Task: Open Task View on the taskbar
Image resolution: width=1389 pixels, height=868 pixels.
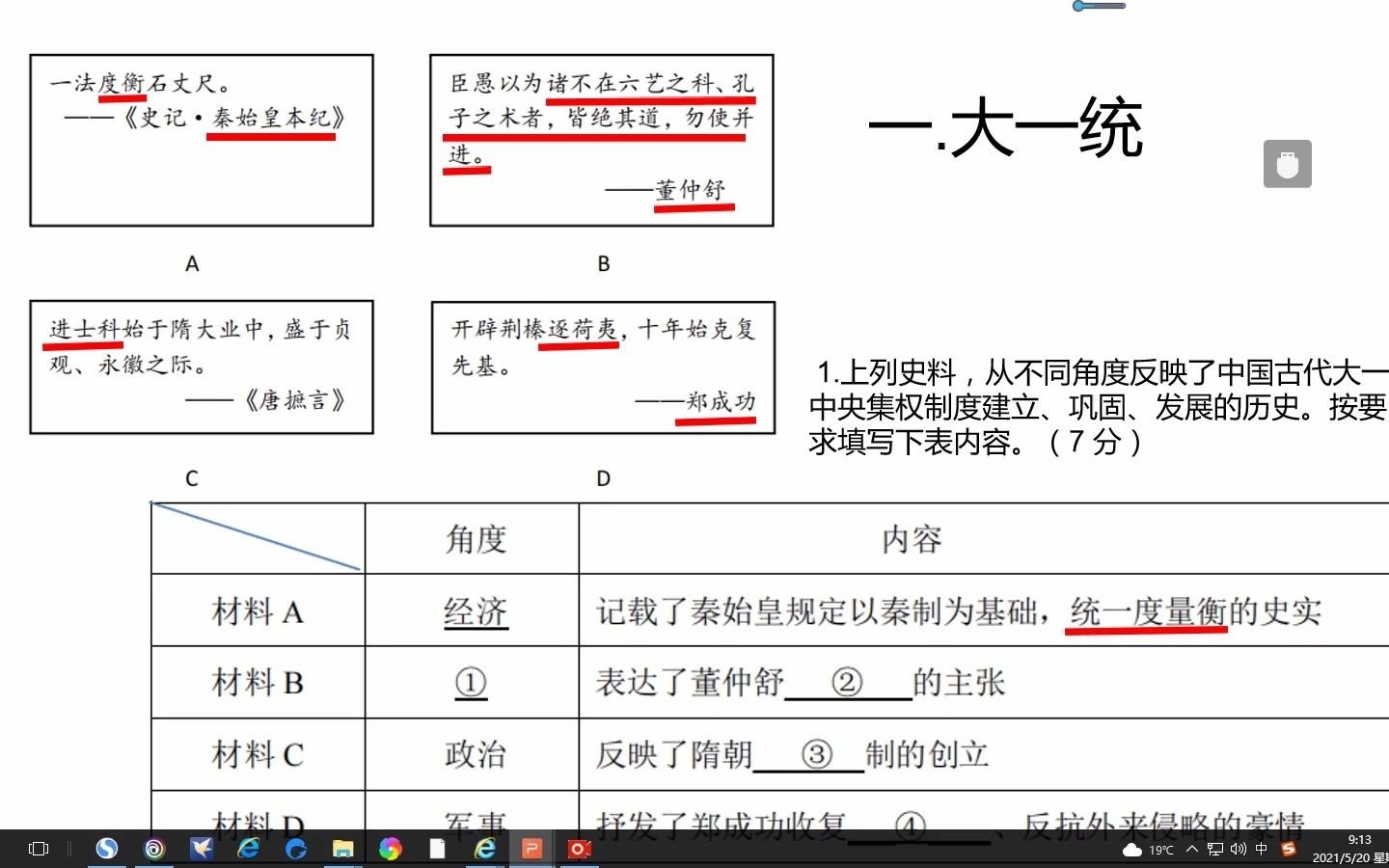Action: point(39,849)
